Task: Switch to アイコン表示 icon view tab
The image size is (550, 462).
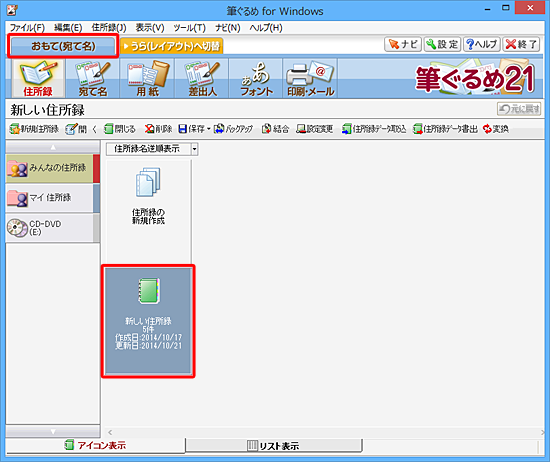Action: (x=95, y=446)
